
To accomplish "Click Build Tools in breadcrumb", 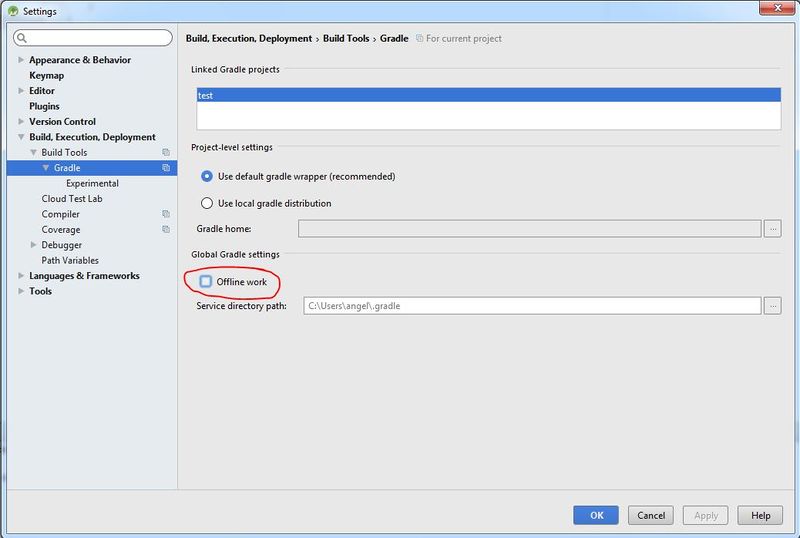I will click(x=346, y=38).
